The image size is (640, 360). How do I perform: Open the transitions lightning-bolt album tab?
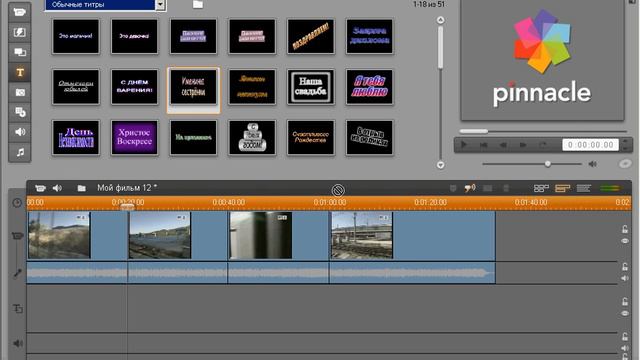coord(19,32)
